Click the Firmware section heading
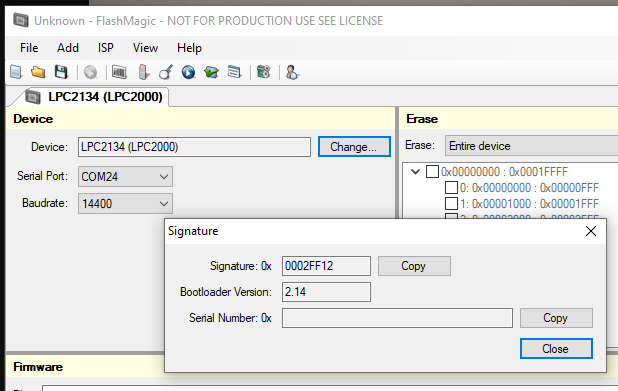The height and width of the screenshot is (391, 618). click(x=38, y=367)
